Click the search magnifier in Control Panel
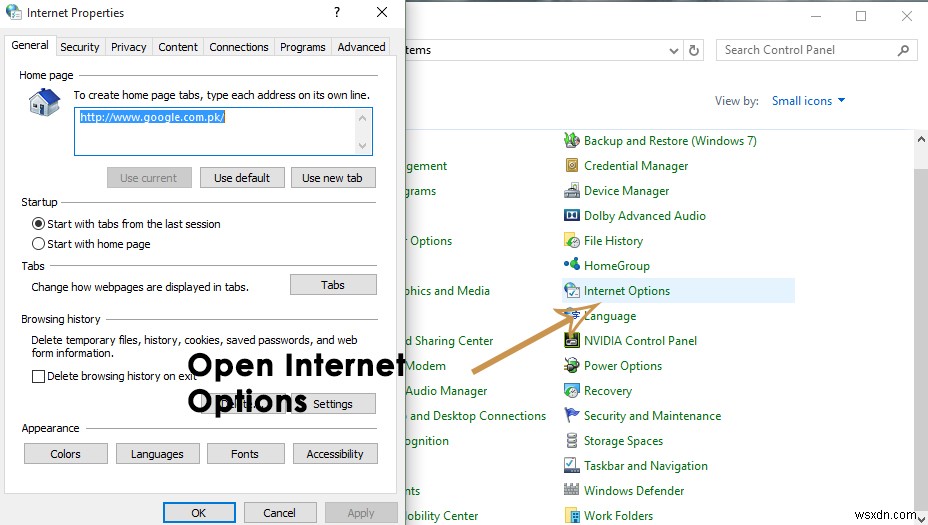Screen dimensions: 928x525 click(x=903, y=50)
